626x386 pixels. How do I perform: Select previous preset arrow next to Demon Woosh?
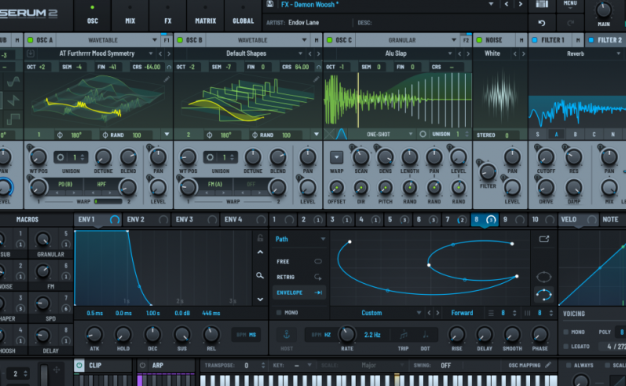point(507,4)
